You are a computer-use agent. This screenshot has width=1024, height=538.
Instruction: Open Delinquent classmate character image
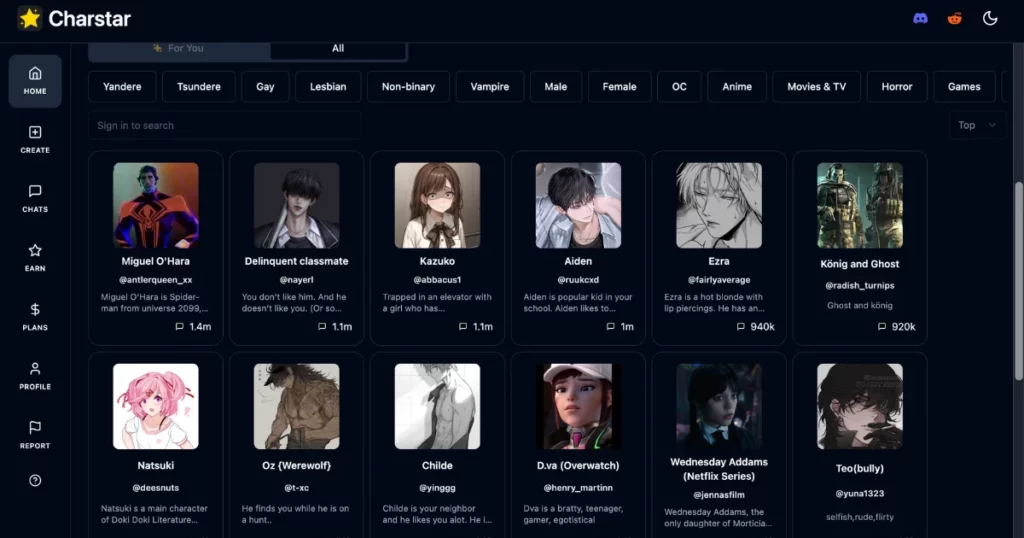296,206
